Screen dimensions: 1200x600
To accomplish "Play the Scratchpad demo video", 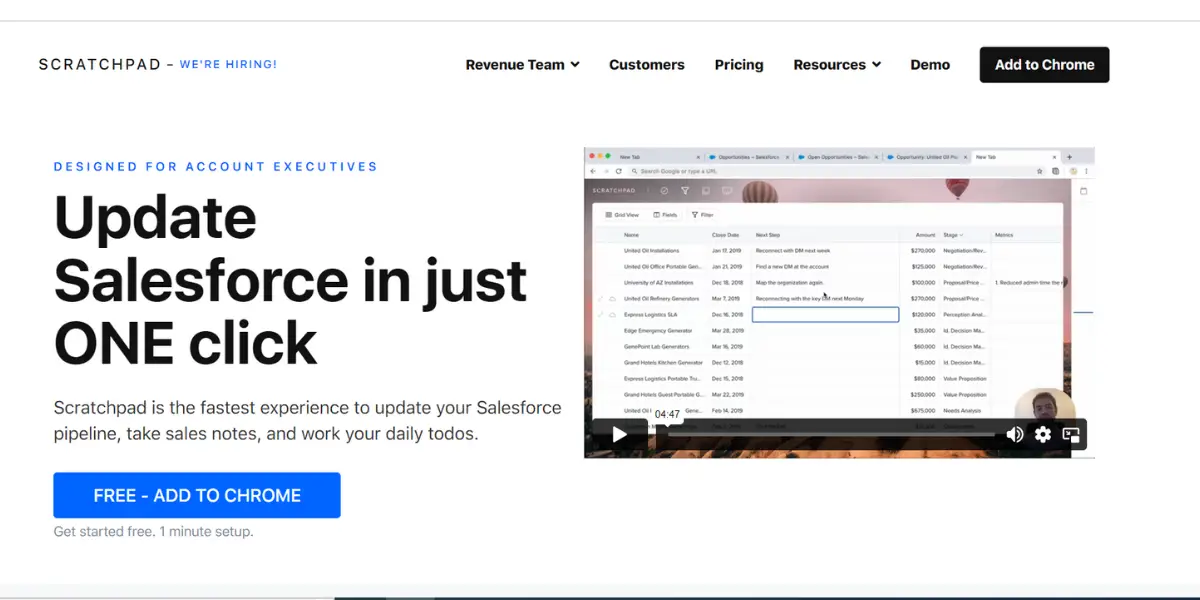I will tap(619, 434).
